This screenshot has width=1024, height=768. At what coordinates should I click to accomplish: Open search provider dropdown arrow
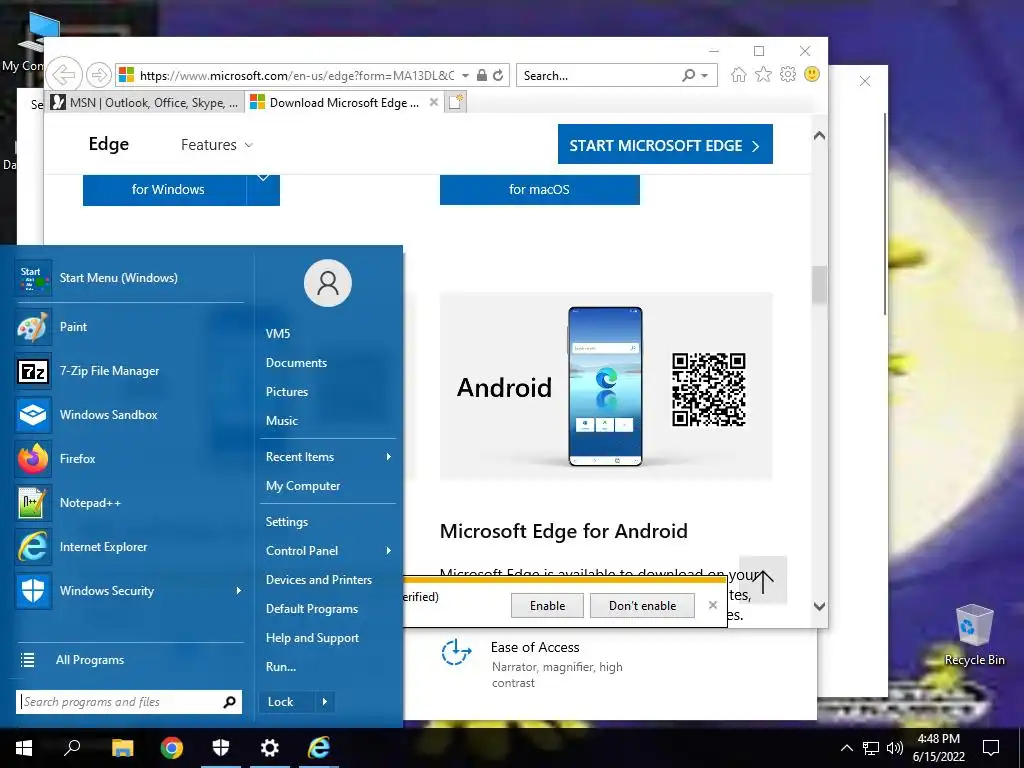pos(705,76)
